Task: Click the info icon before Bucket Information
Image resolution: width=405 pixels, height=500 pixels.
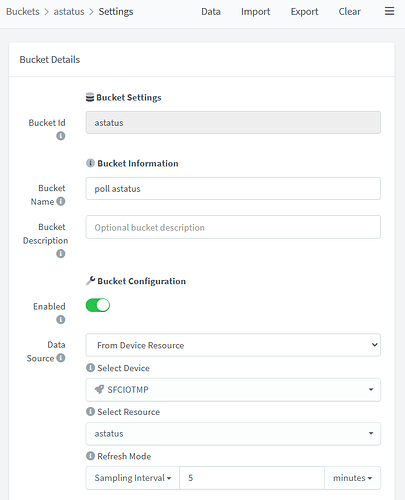Action: tap(90, 163)
